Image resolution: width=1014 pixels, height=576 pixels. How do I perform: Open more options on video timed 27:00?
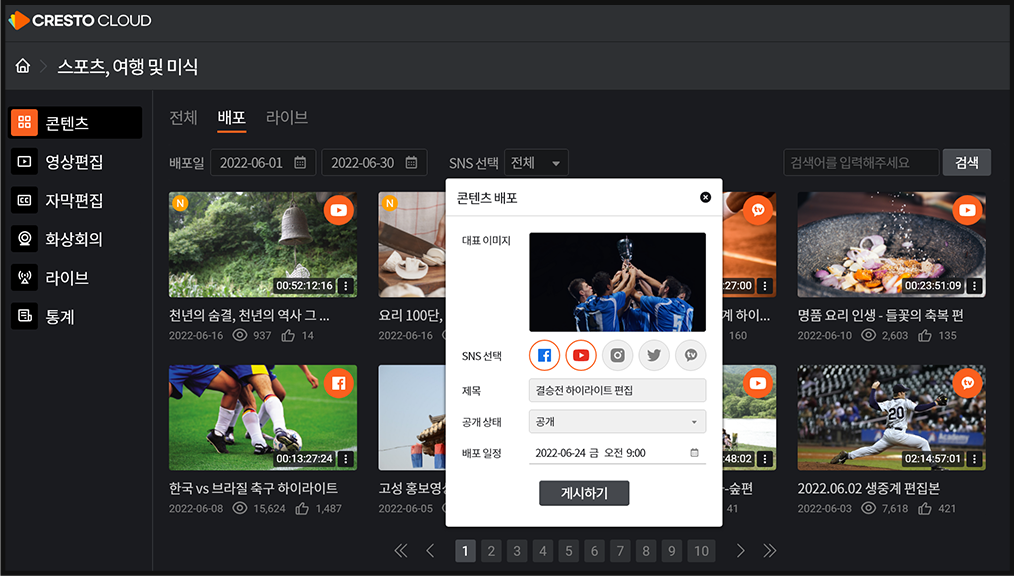click(765, 286)
